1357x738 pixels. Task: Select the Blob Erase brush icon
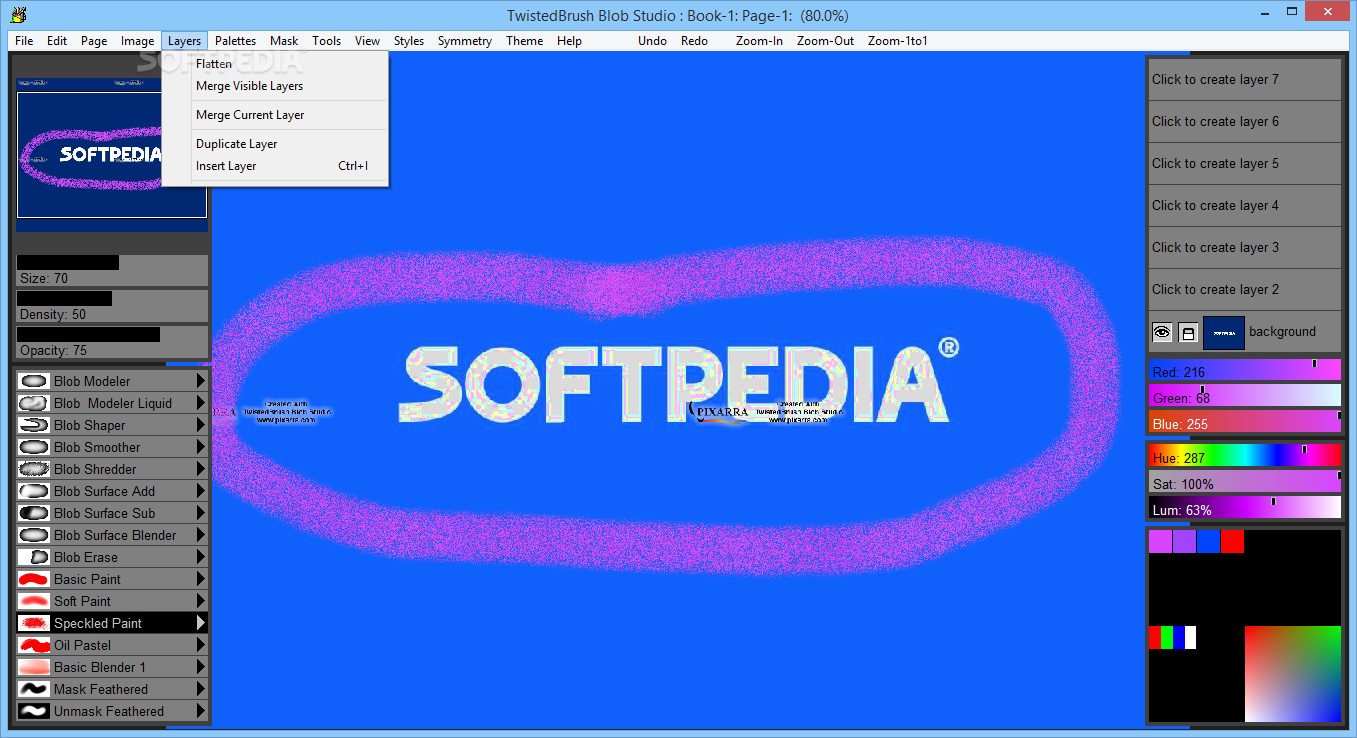(34, 557)
